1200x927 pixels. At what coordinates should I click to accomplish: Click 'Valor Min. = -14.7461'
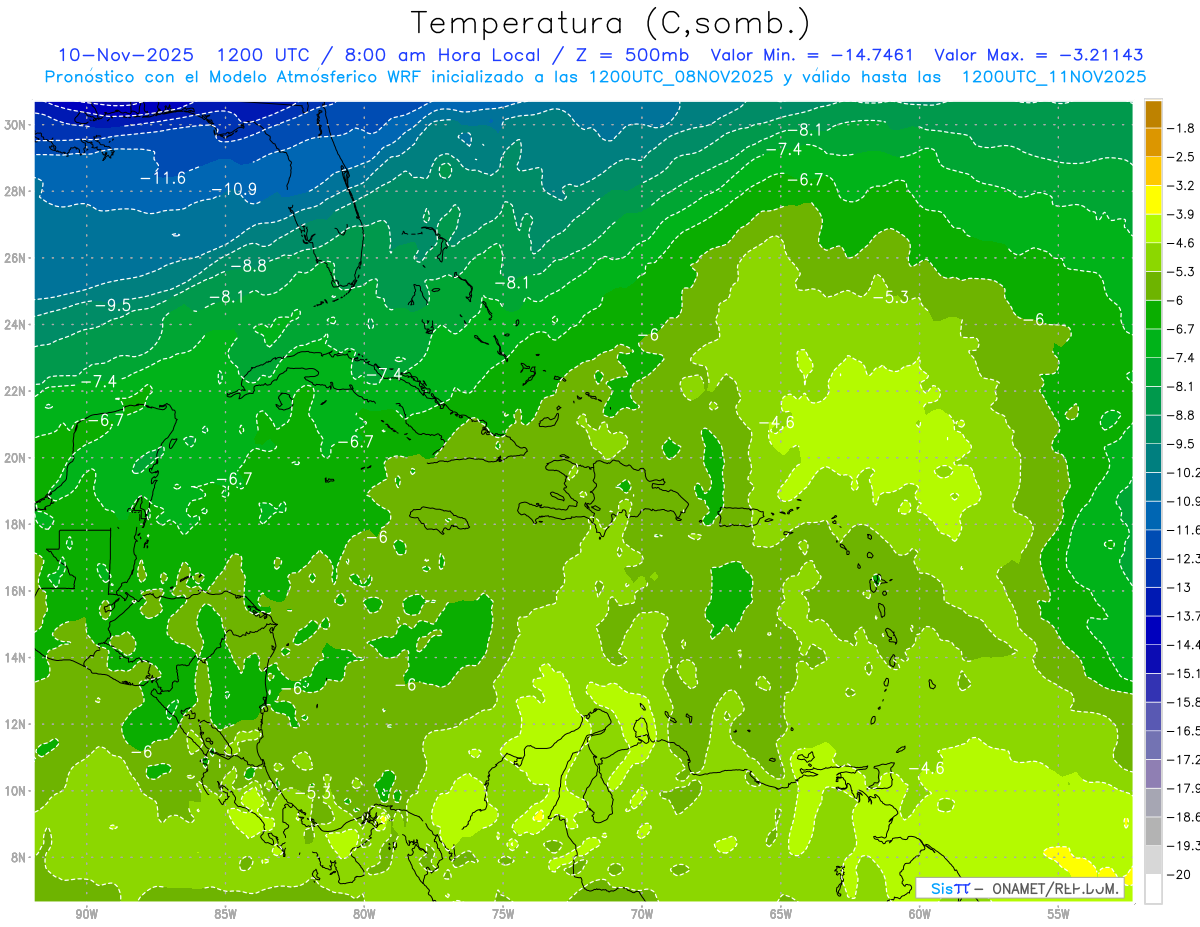click(x=814, y=55)
